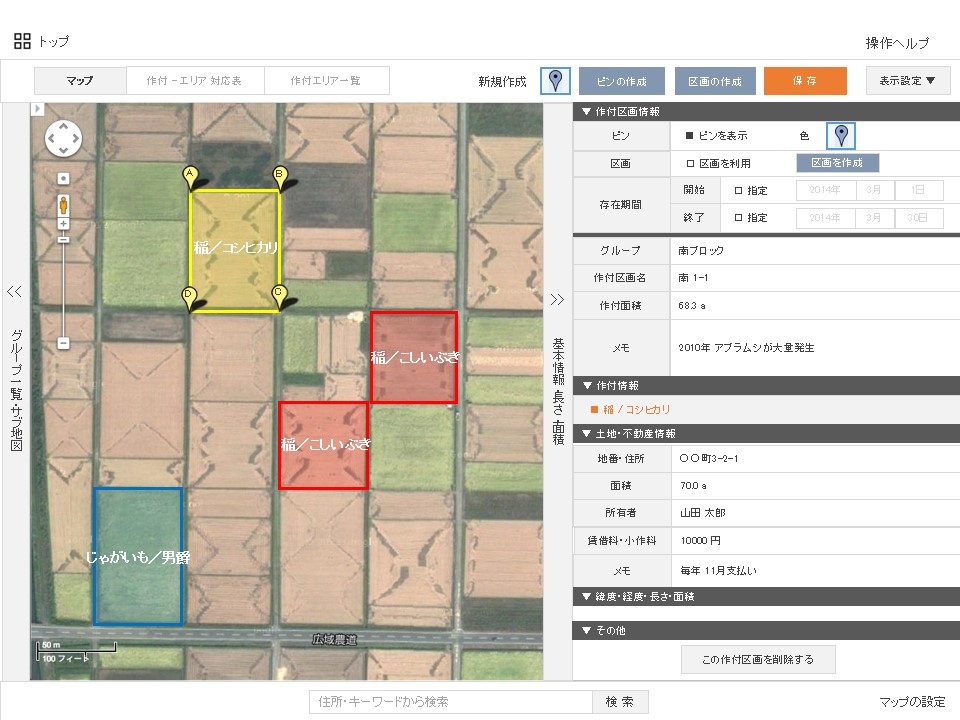The image size is (960, 720).
Task: Select the Street View pegman icon
Action: [x=63, y=205]
